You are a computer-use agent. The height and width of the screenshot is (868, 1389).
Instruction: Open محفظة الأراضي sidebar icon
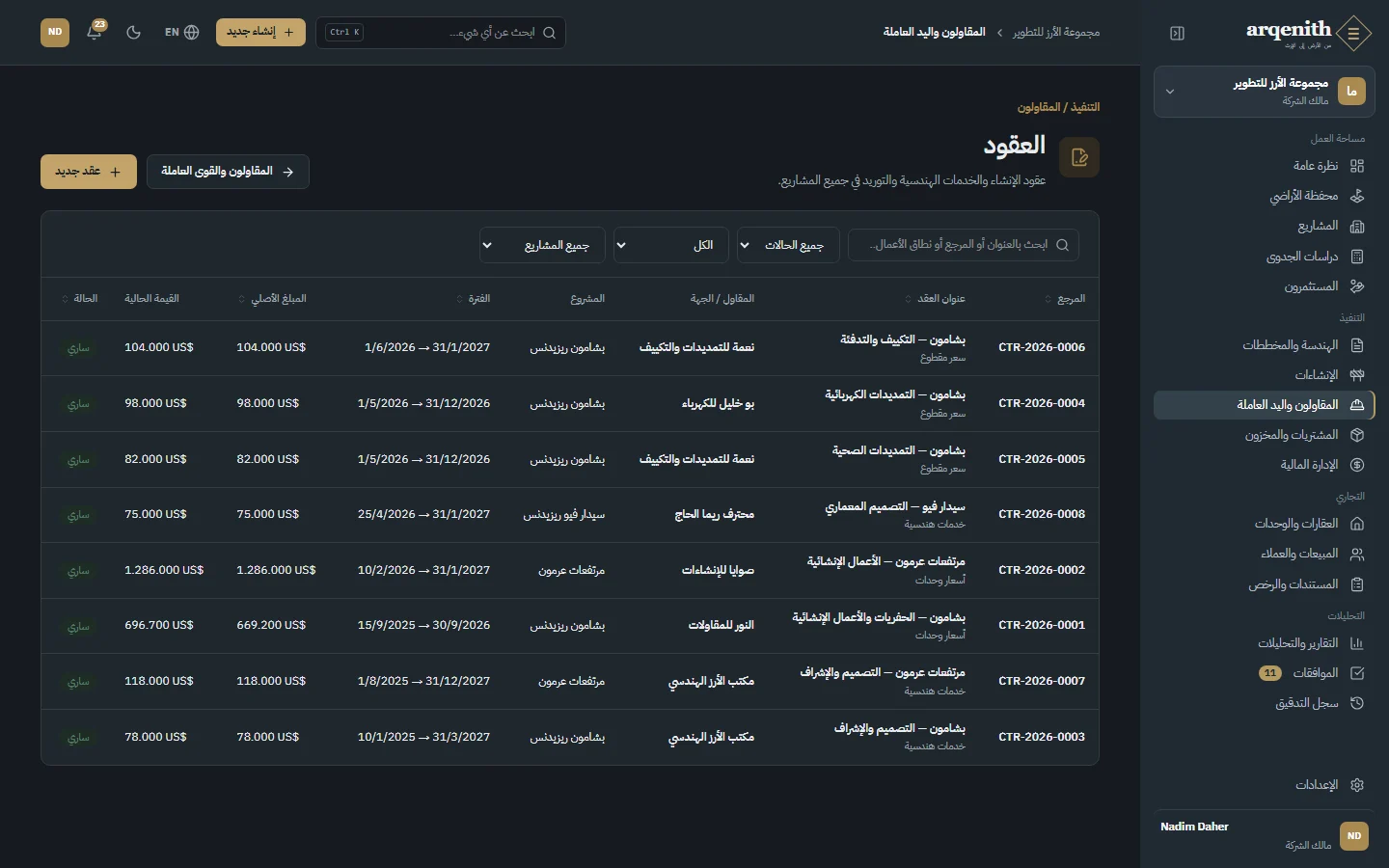tap(1357, 196)
